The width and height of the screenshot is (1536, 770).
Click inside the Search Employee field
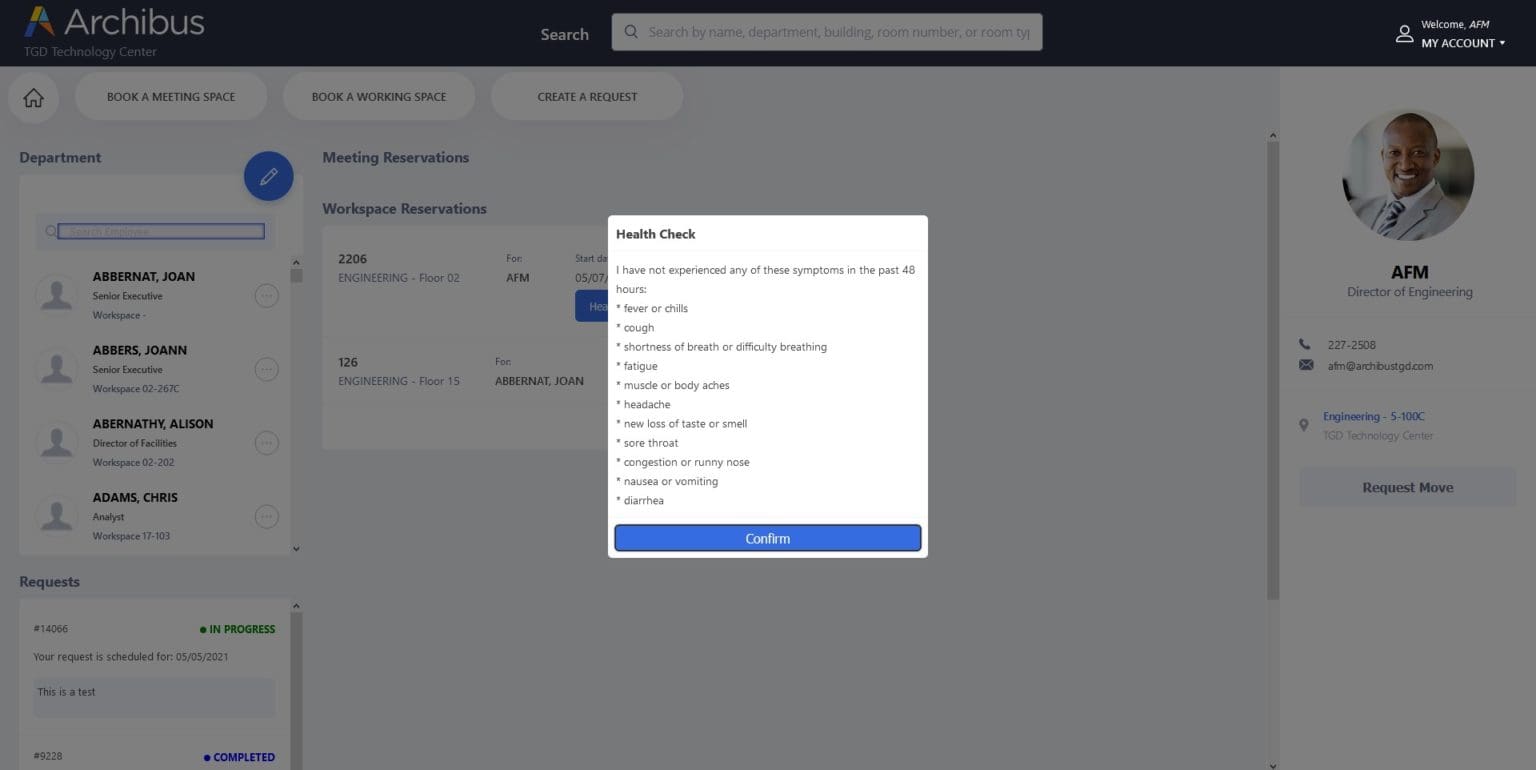(x=162, y=231)
